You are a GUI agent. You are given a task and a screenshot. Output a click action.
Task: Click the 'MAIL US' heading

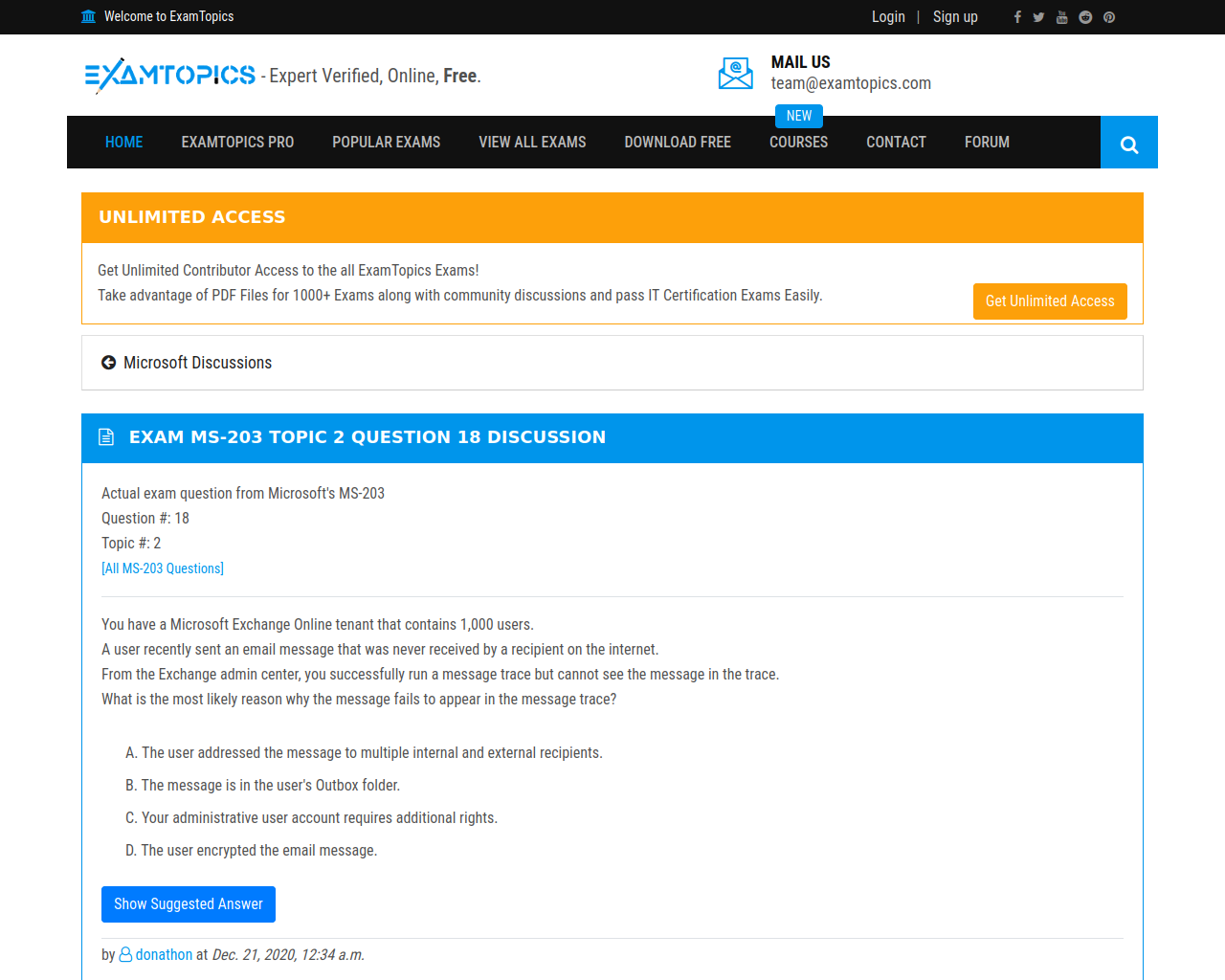801,62
